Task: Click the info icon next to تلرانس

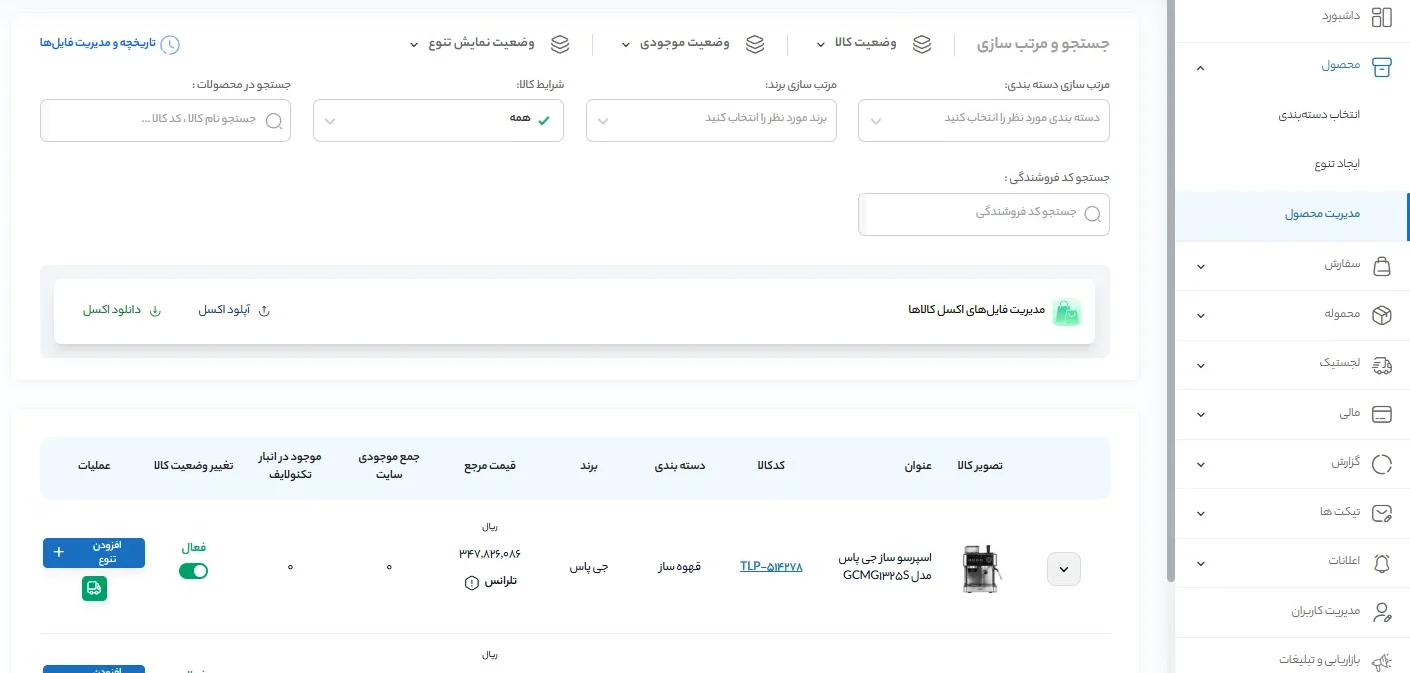Action: tap(472, 583)
